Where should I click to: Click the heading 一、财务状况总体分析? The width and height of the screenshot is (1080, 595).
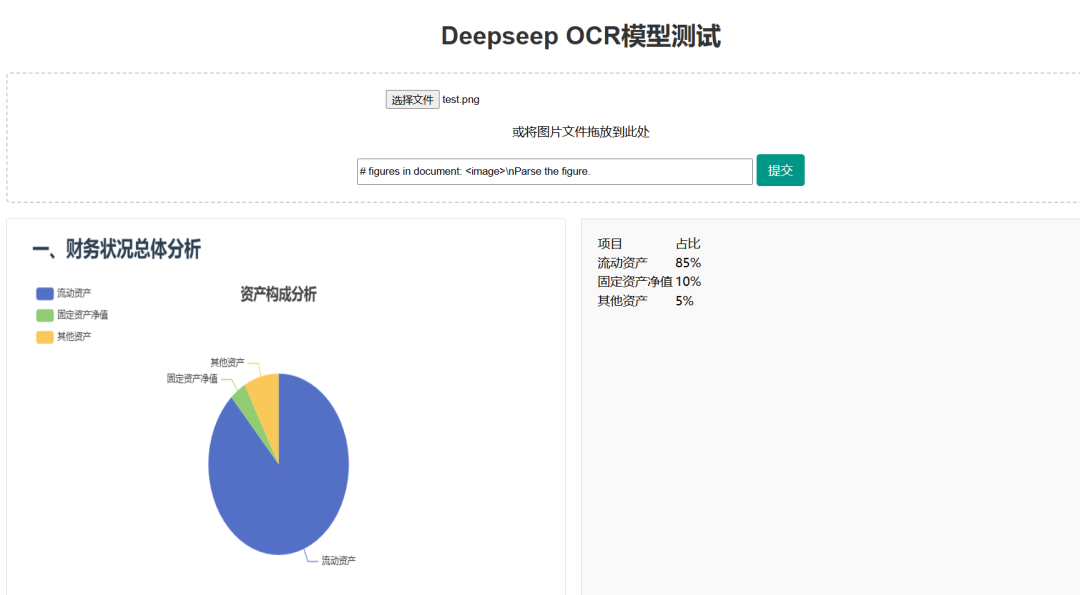pos(116,249)
